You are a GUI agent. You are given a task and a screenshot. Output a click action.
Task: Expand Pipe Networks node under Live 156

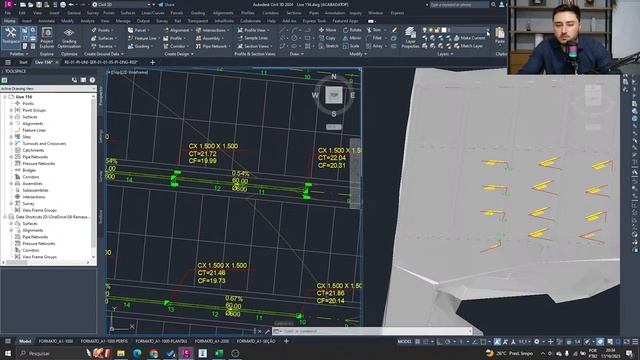pos(11,157)
